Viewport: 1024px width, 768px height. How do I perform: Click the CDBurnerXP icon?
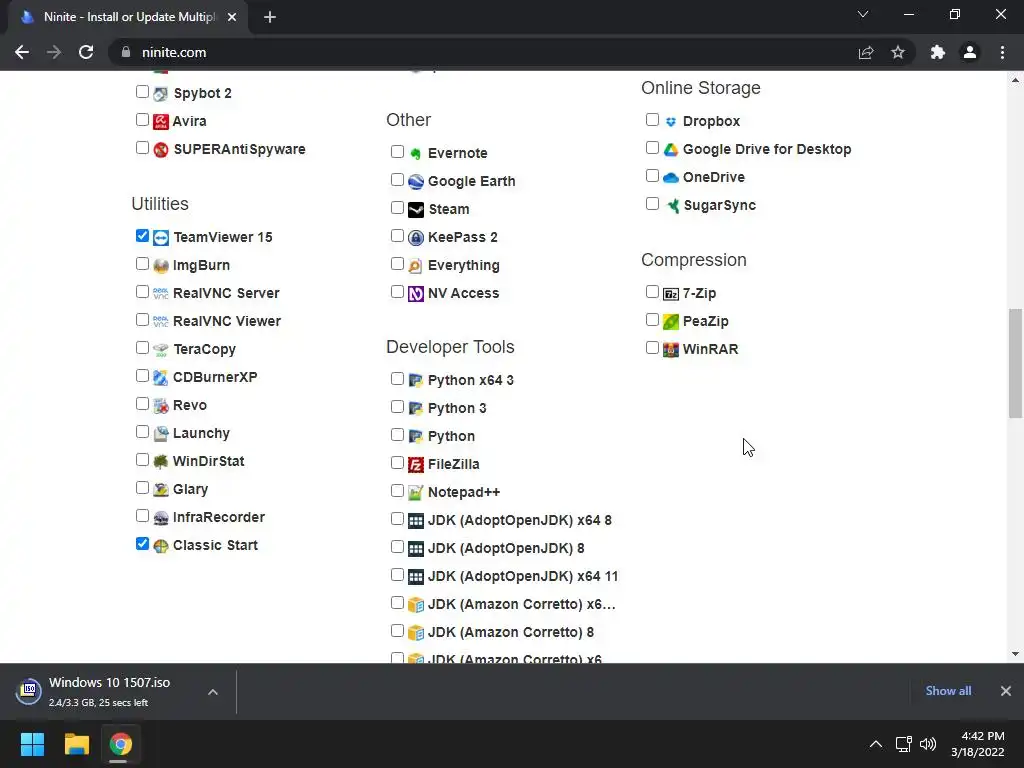(161, 377)
